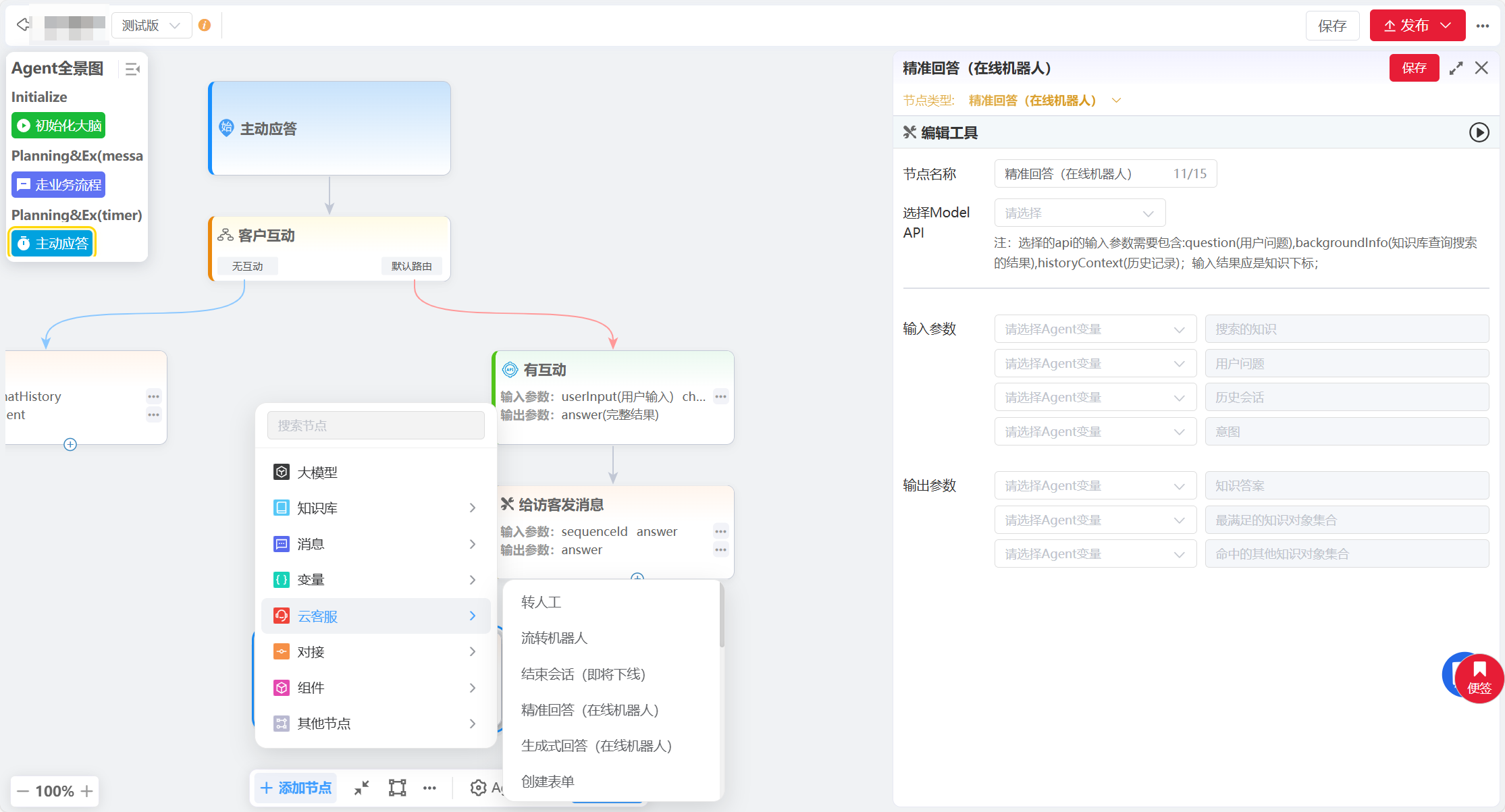Click the run tool play icon
This screenshot has width=1505, height=812.
coord(1479,132)
